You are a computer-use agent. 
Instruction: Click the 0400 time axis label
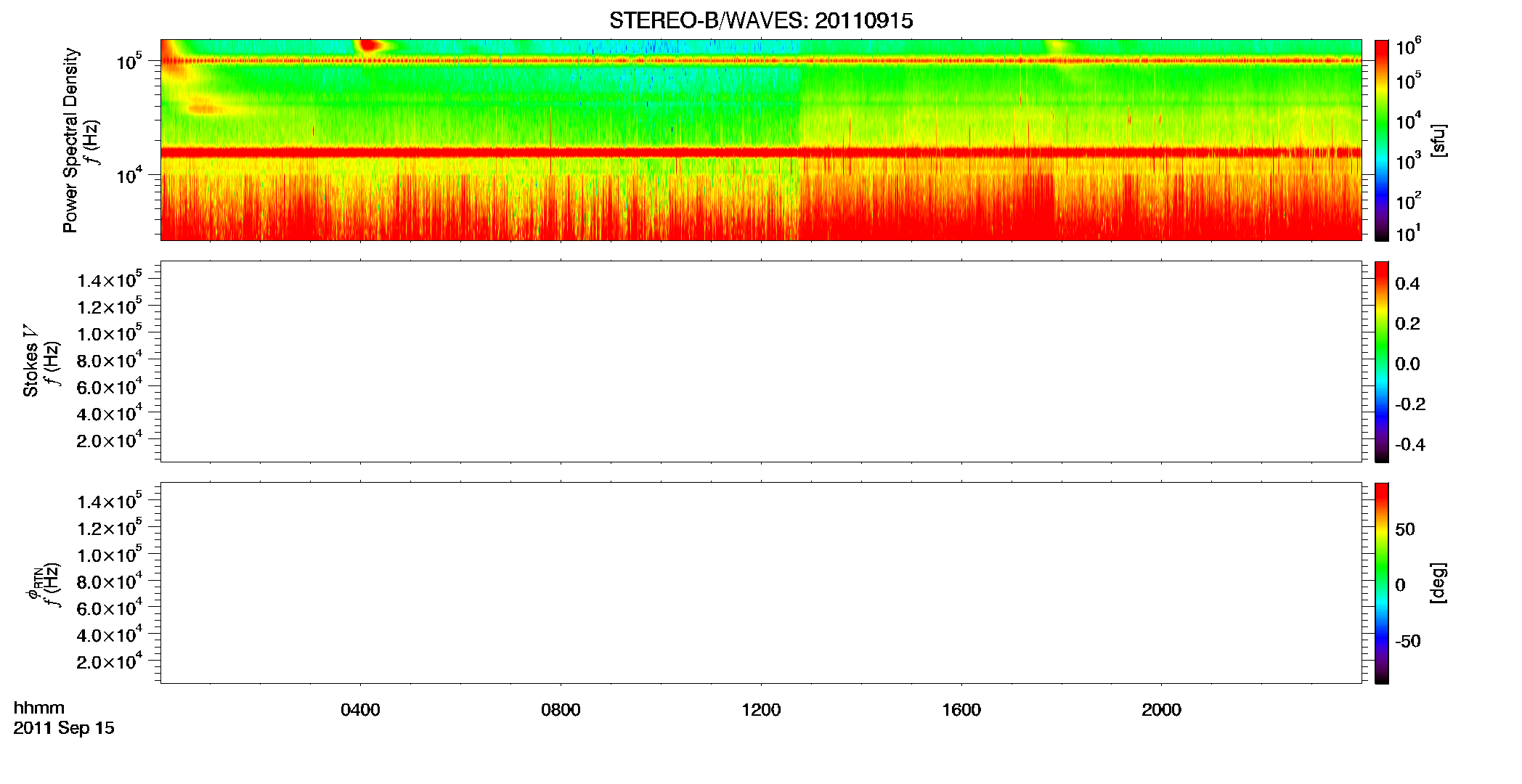point(360,710)
